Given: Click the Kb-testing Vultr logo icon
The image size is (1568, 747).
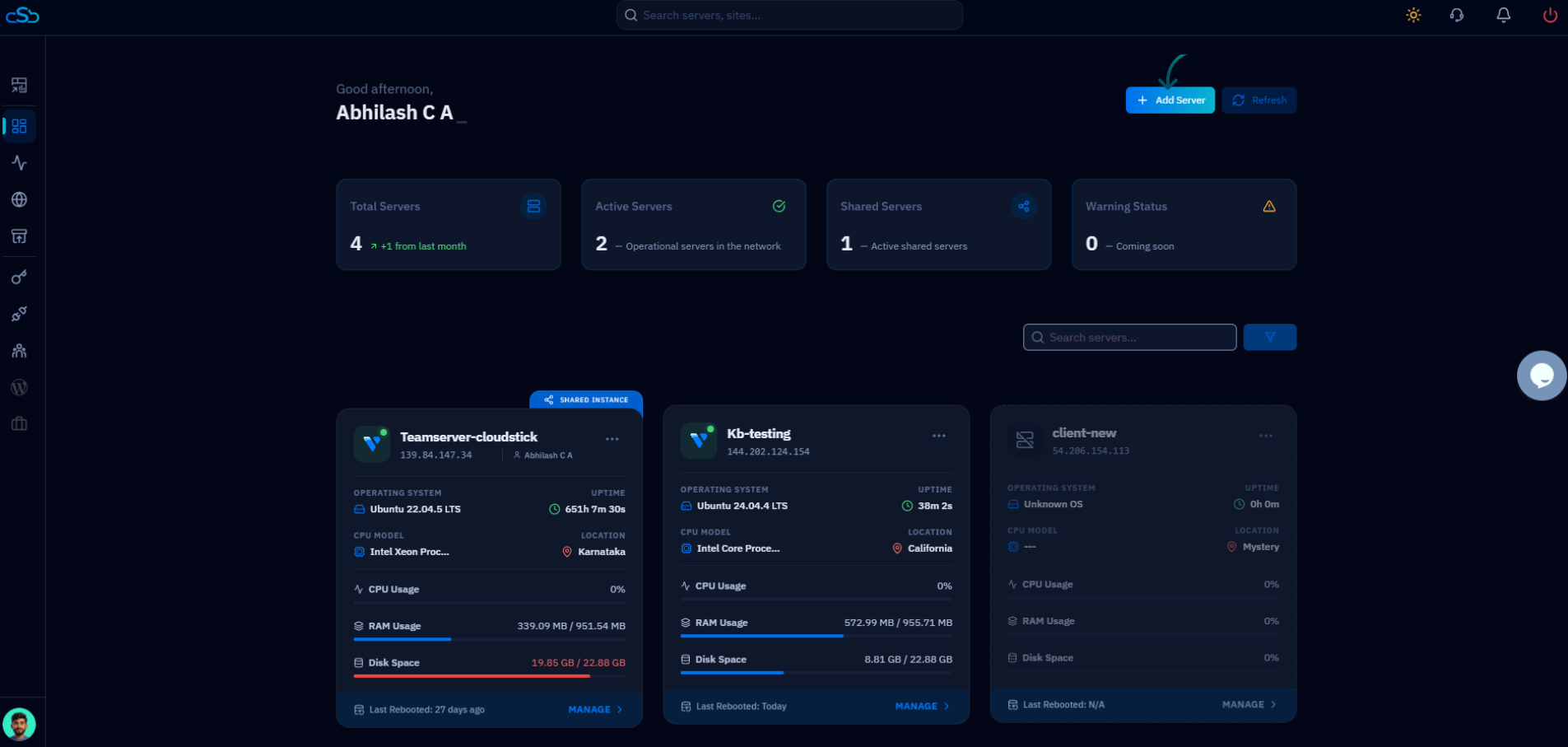Looking at the screenshot, I should point(698,440).
